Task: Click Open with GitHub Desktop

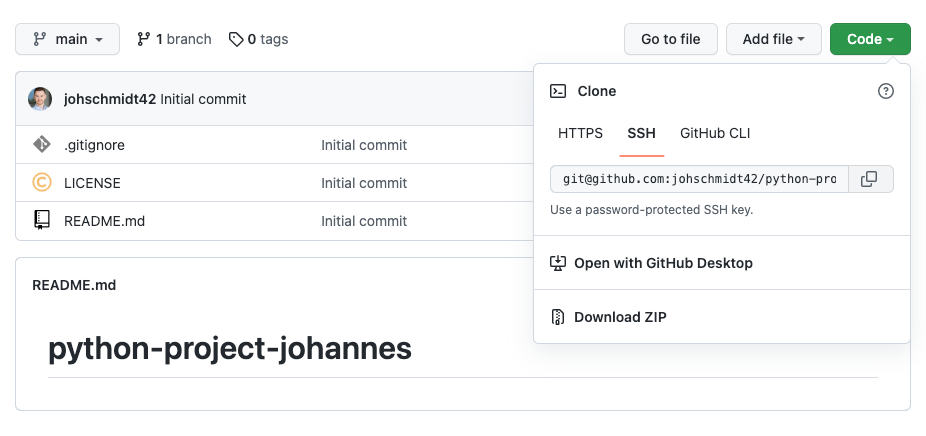Action: pos(662,263)
